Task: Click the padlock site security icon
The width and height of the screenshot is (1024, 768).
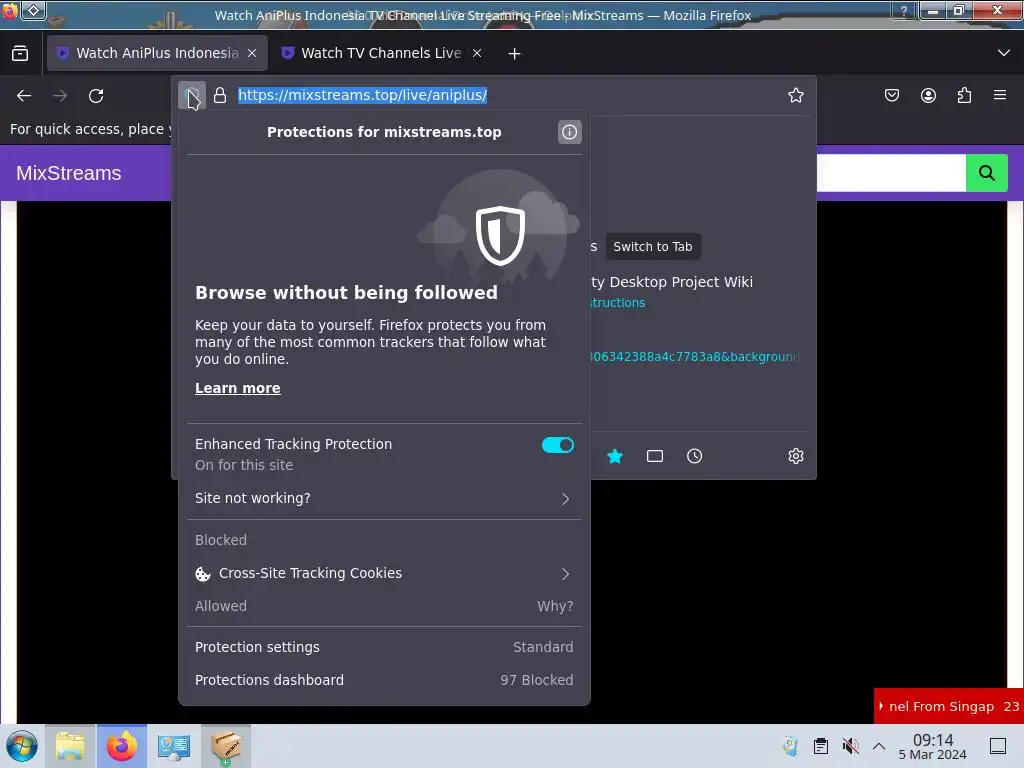Action: (220, 95)
